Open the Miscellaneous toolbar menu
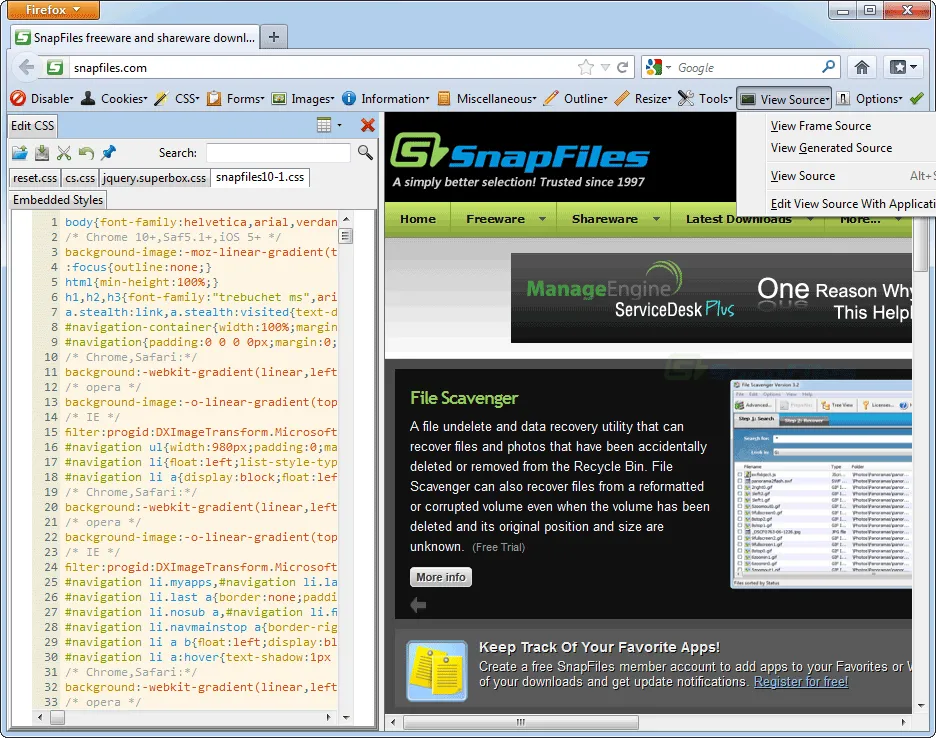This screenshot has height=738, width=936. click(487, 99)
